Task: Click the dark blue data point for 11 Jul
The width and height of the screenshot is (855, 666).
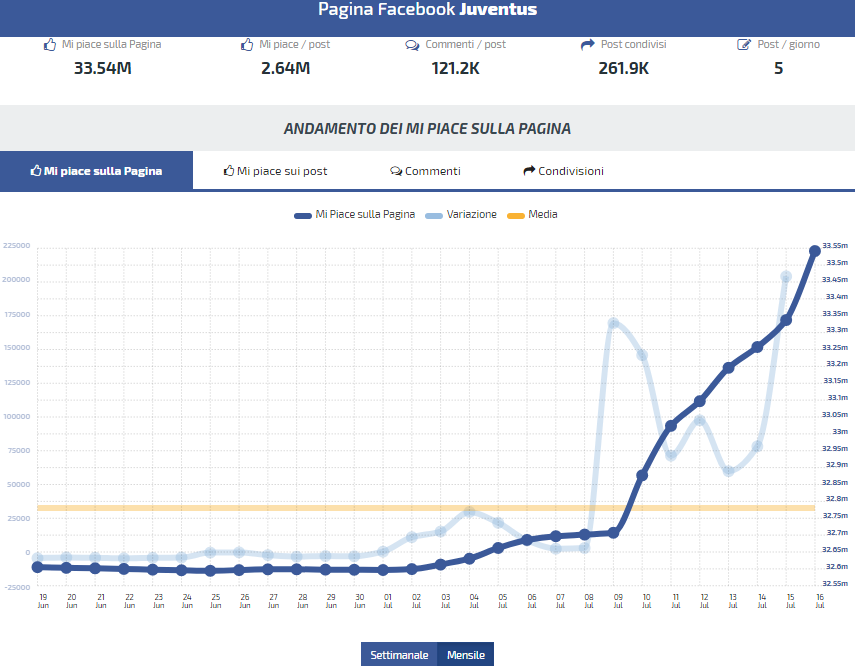Action: point(671,425)
